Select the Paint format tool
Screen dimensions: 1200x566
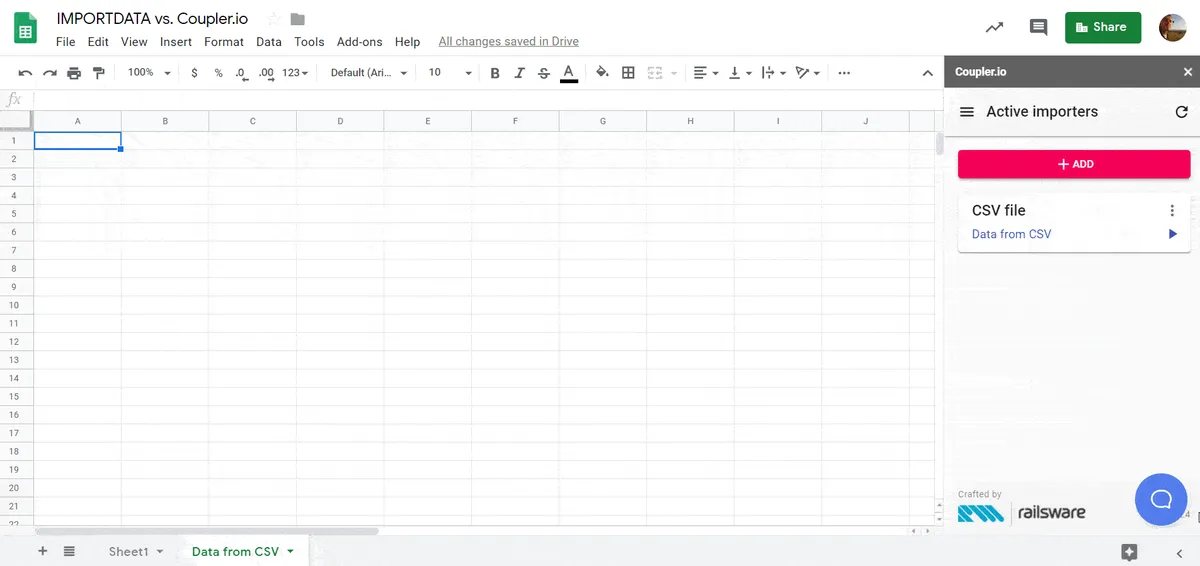tap(98, 73)
